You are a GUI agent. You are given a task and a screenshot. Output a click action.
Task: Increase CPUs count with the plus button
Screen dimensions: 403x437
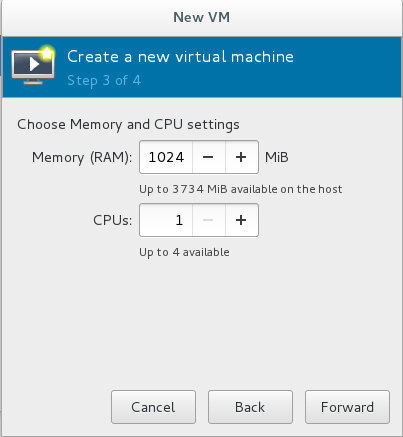click(x=242, y=220)
